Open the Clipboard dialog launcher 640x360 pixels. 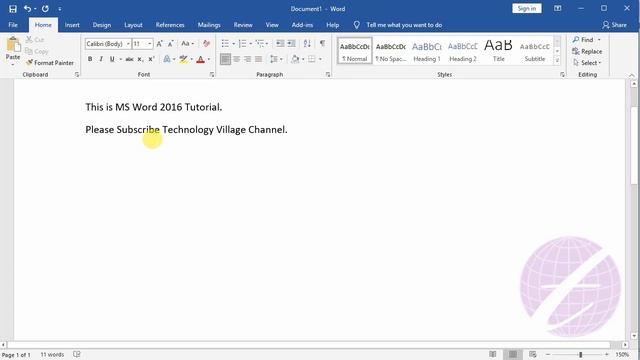pyautogui.click(x=77, y=75)
